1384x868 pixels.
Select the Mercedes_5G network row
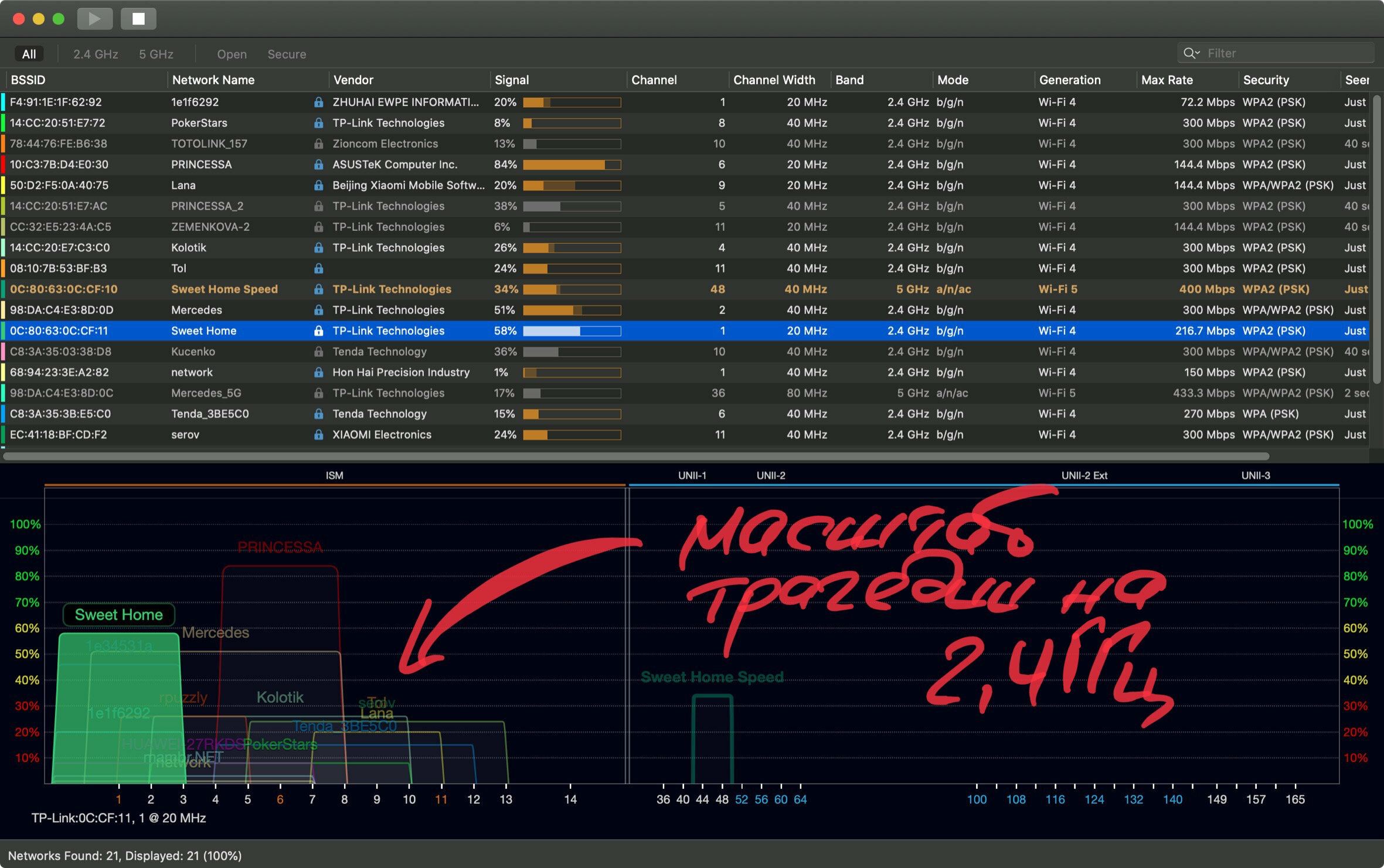tap(686, 393)
